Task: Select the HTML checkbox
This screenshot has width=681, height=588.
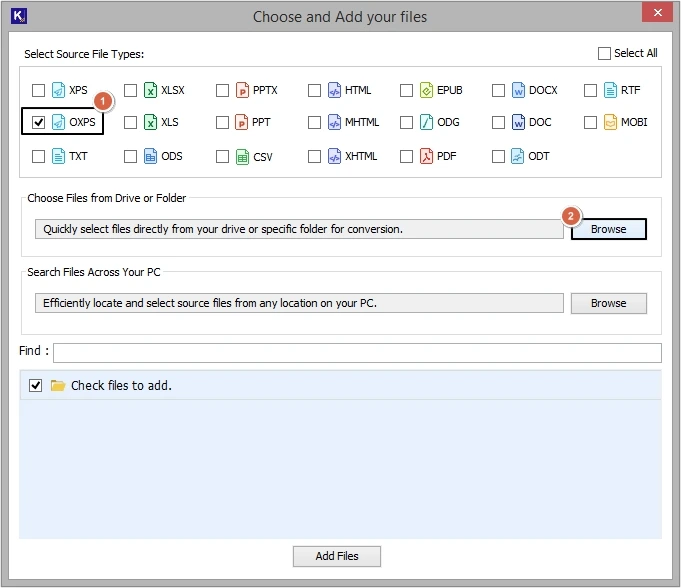Action: [314, 90]
